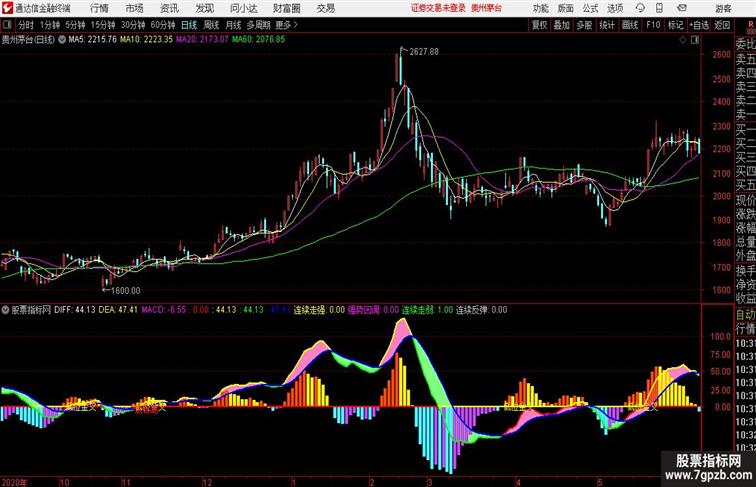This screenshot has width=756, height=487.
Task: Click the 1600.00 low price marker
Action: point(125,291)
